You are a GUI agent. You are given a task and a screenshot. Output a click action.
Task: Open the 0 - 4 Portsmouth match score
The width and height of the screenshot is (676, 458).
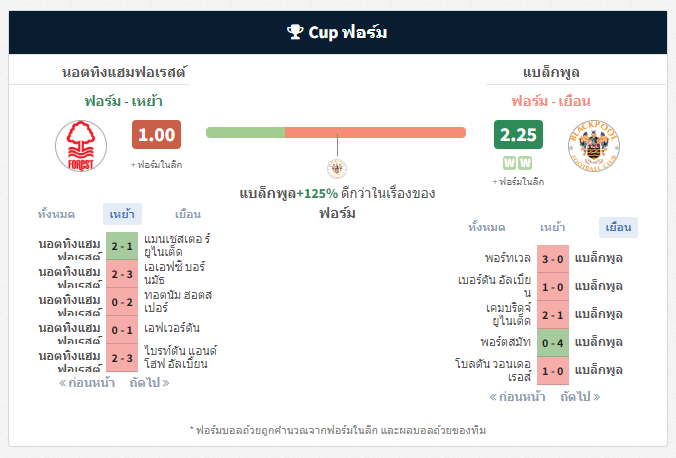pos(553,343)
